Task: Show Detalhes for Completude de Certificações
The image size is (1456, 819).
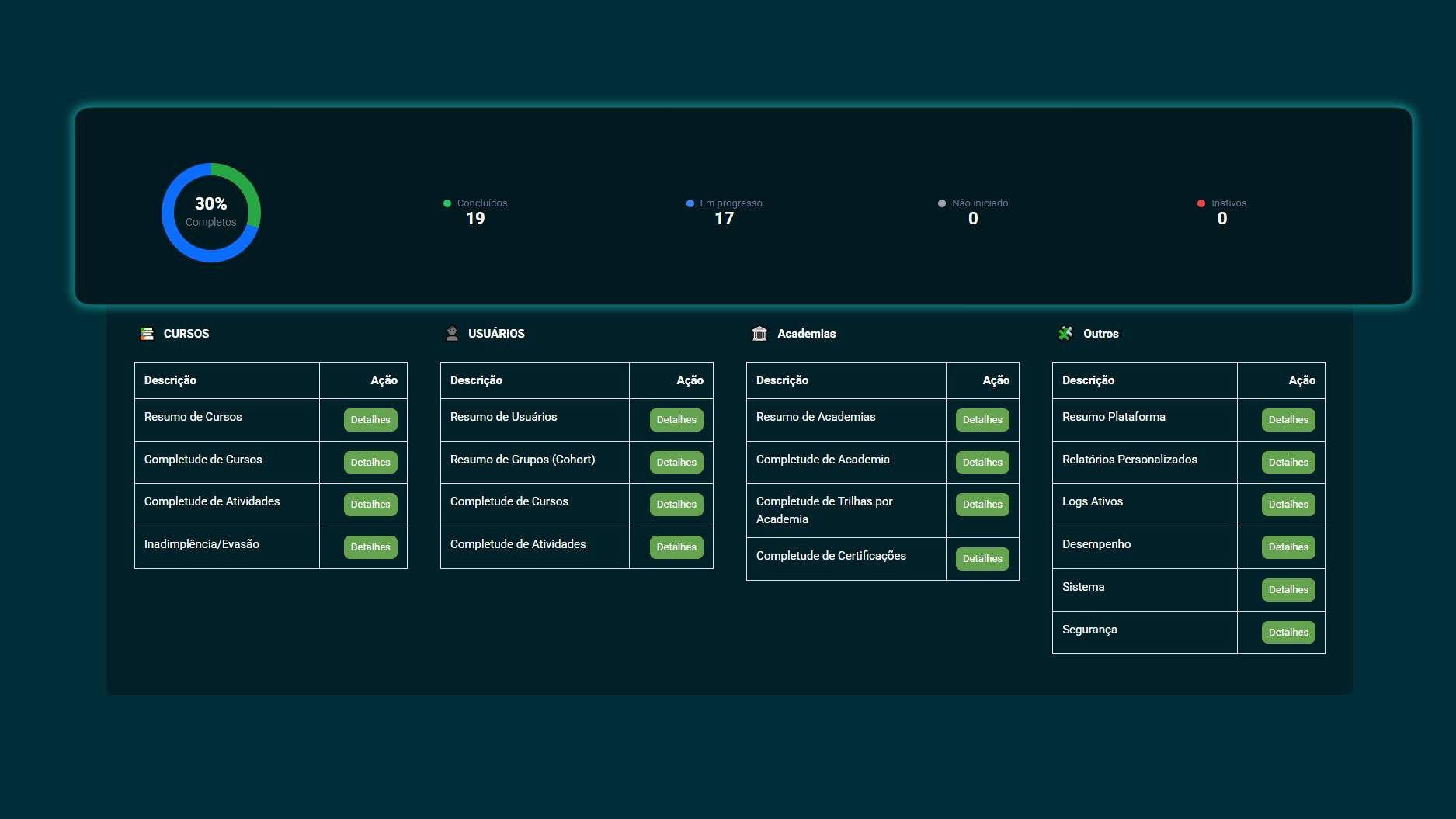Action: (x=982, y=559)
